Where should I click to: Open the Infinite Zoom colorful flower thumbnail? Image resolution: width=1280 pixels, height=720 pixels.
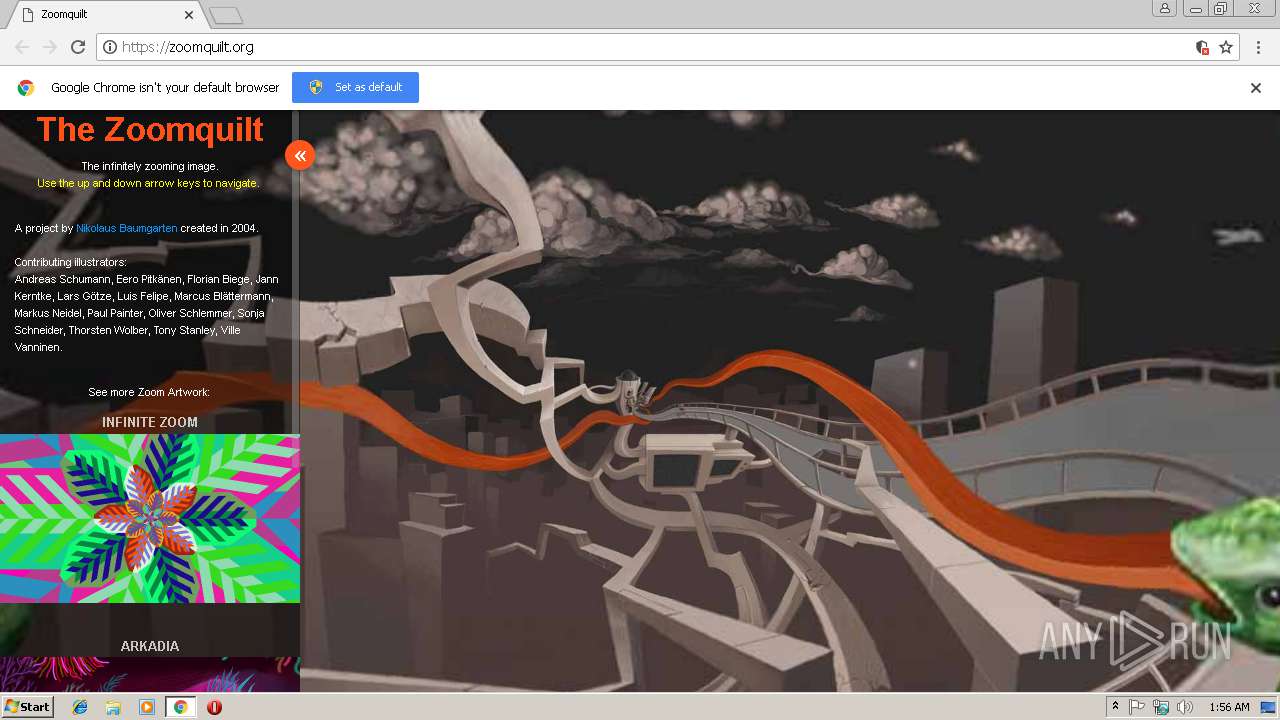(150, 518)
